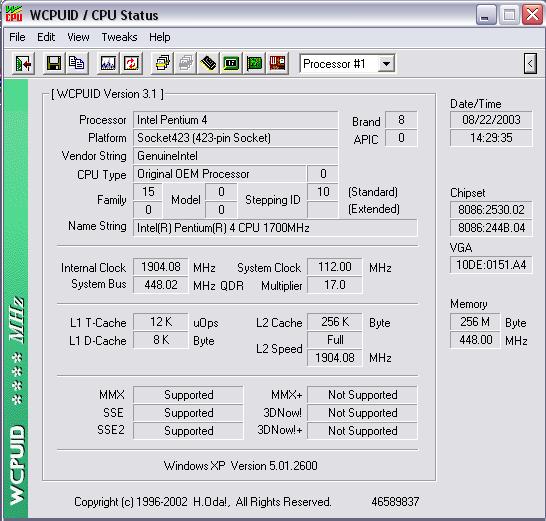Click the green circuit board icon

(x=254, y=64)
